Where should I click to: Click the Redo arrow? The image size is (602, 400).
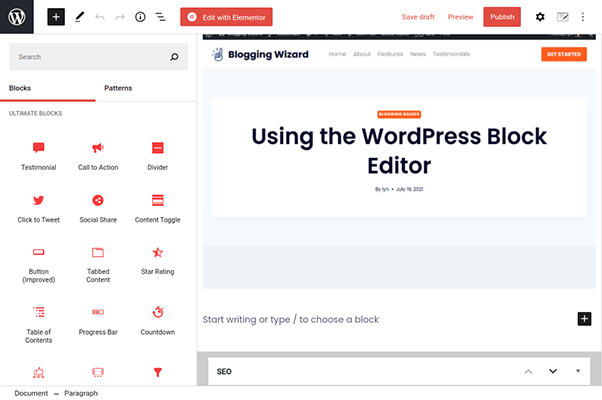(120, 17)
